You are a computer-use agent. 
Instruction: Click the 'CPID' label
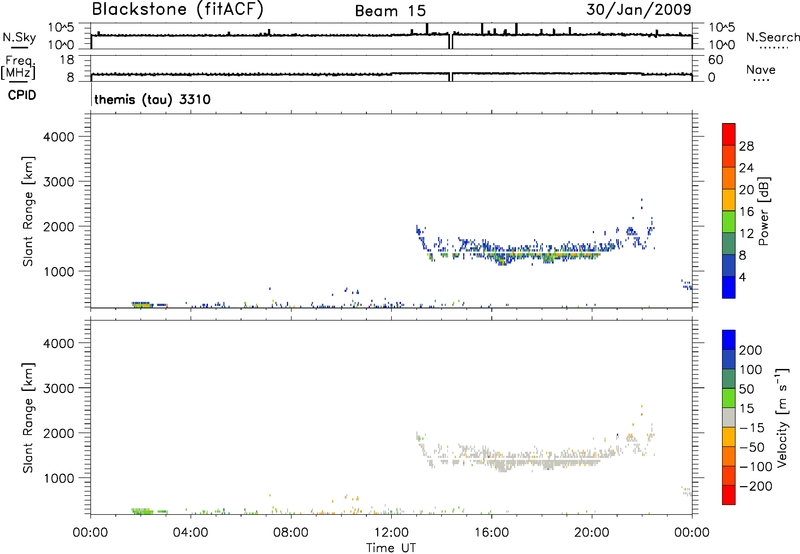[22, 95]
